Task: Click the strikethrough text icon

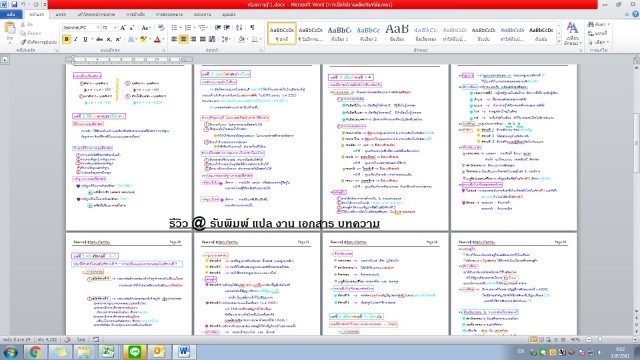Action: click(99, 39)
